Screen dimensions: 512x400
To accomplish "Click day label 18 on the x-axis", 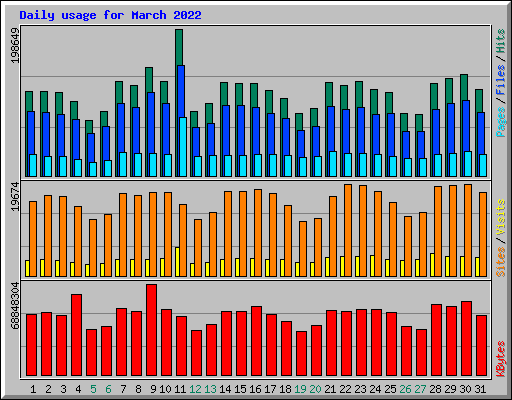I will coord(285,389).
